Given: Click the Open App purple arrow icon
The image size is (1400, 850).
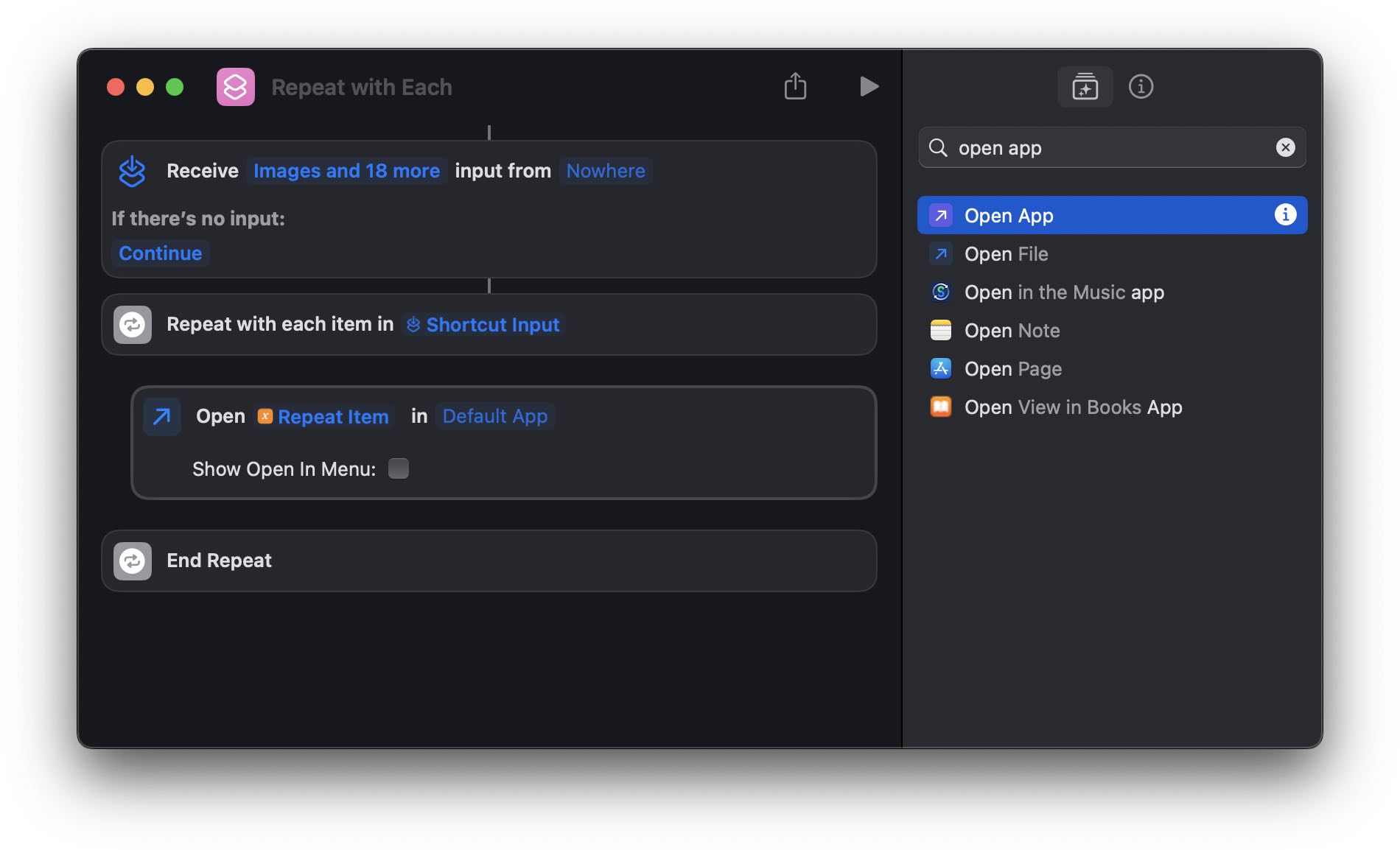Looking at the screenshot, I should (940, 215).
